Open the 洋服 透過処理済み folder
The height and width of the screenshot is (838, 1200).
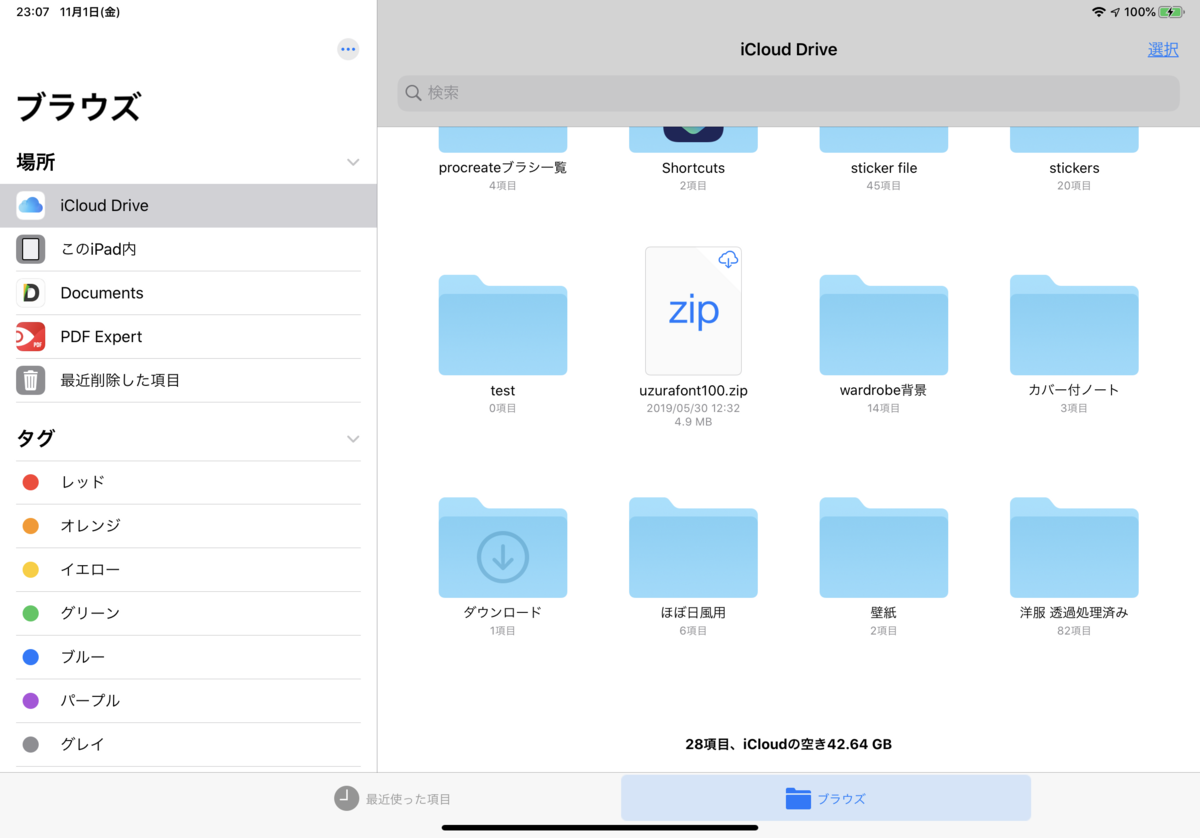(1074, 547)
